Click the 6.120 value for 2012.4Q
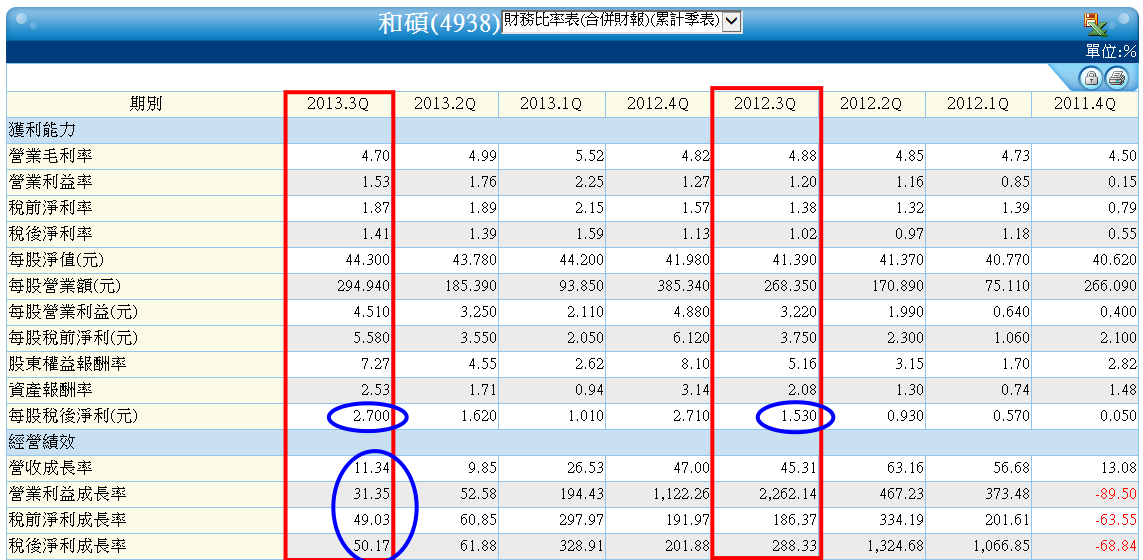The height and width of the screenshot is (560, 1143). [690, 338]
